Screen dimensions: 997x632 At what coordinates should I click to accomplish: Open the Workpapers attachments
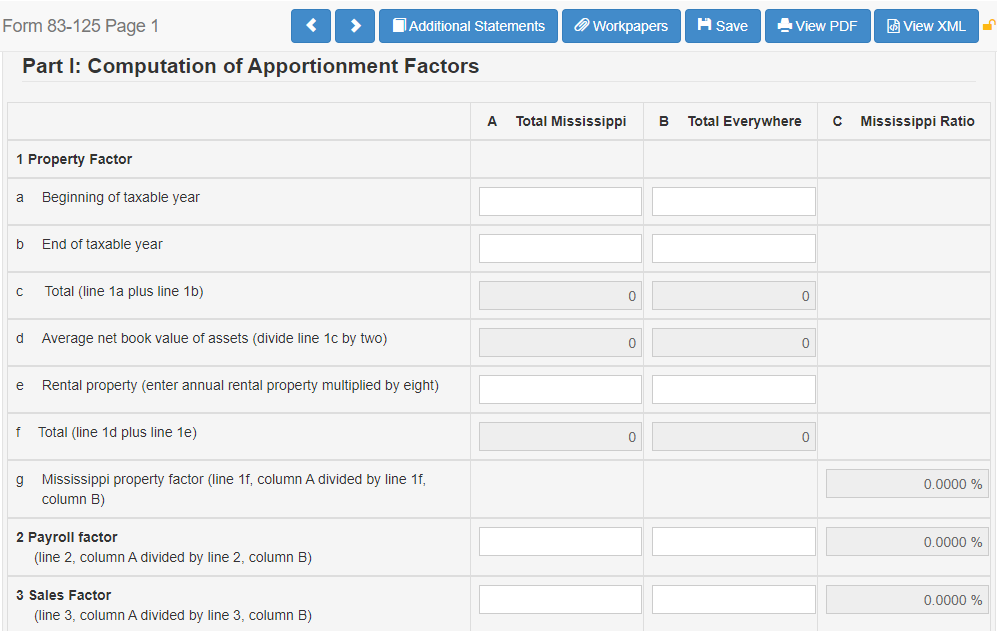[621, 26]
